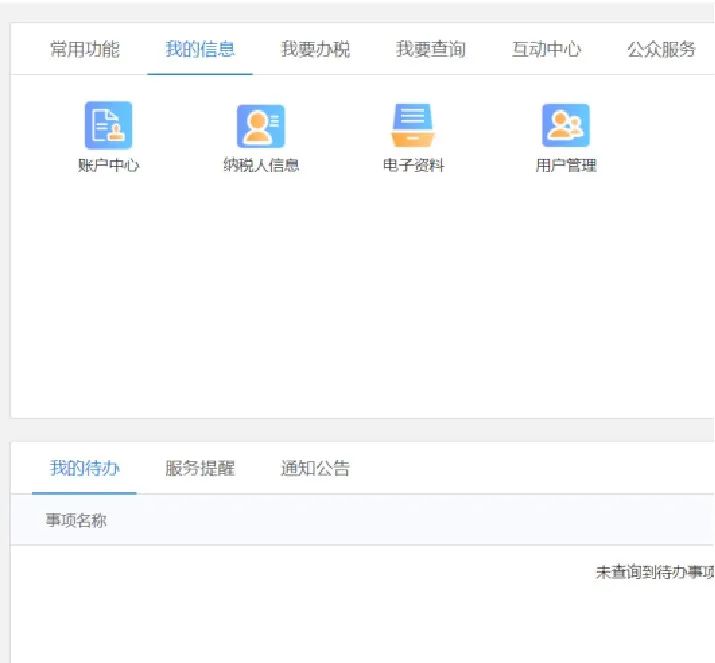Click the 未查询到待办事项 message
Image resolution: width=715 pixels, height=663 pixels.
point(655,572)
